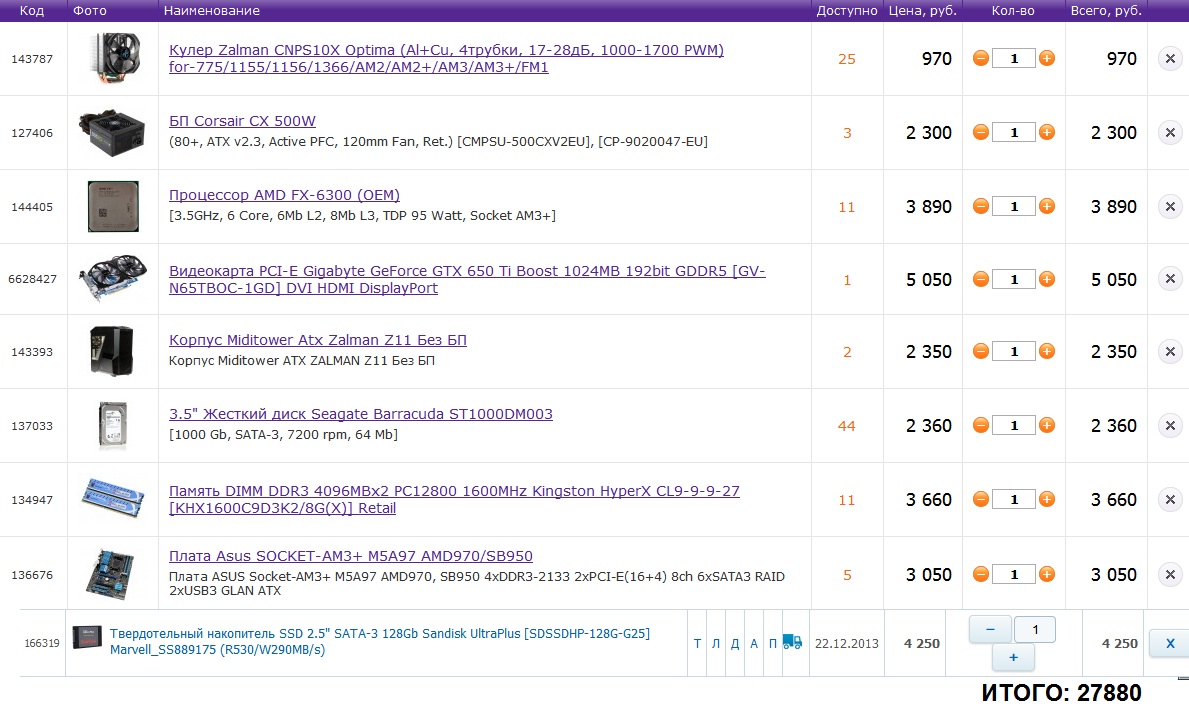This screenshot has width=1189, height=708.
Task: Remove Asus M5A97 board from cart
Action: coord(1170,575)
